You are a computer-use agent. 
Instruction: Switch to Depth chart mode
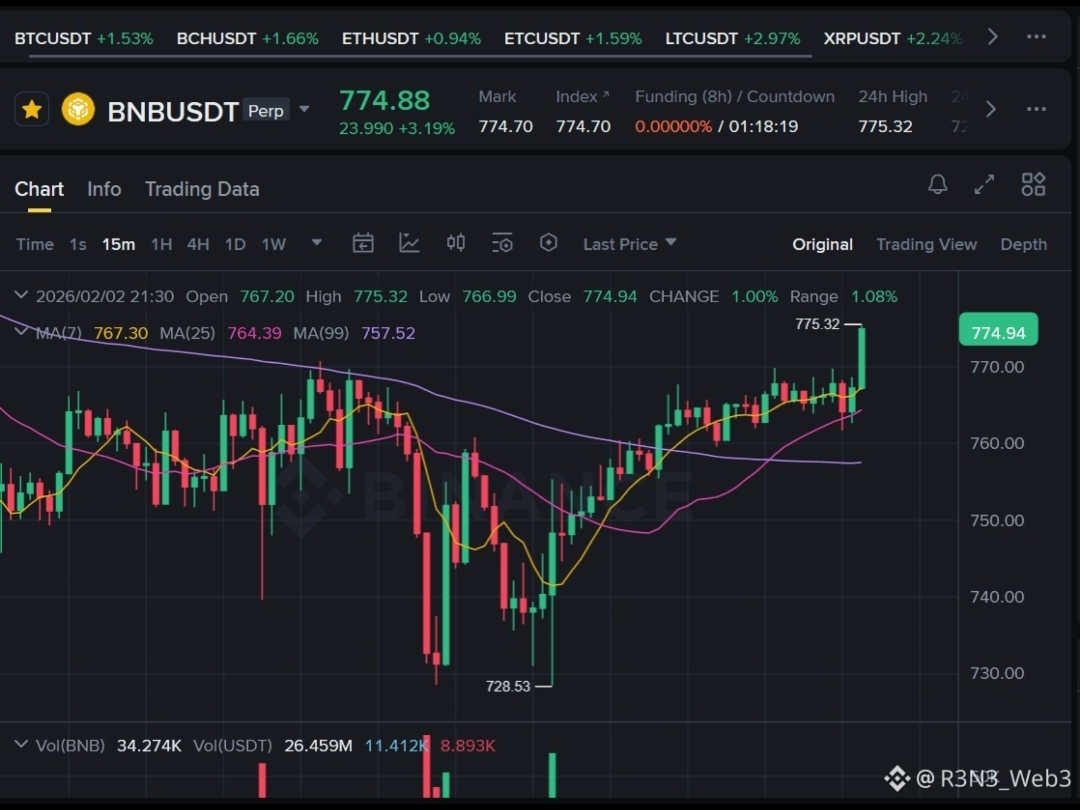pyautogui.click(x=1024, y=245)
